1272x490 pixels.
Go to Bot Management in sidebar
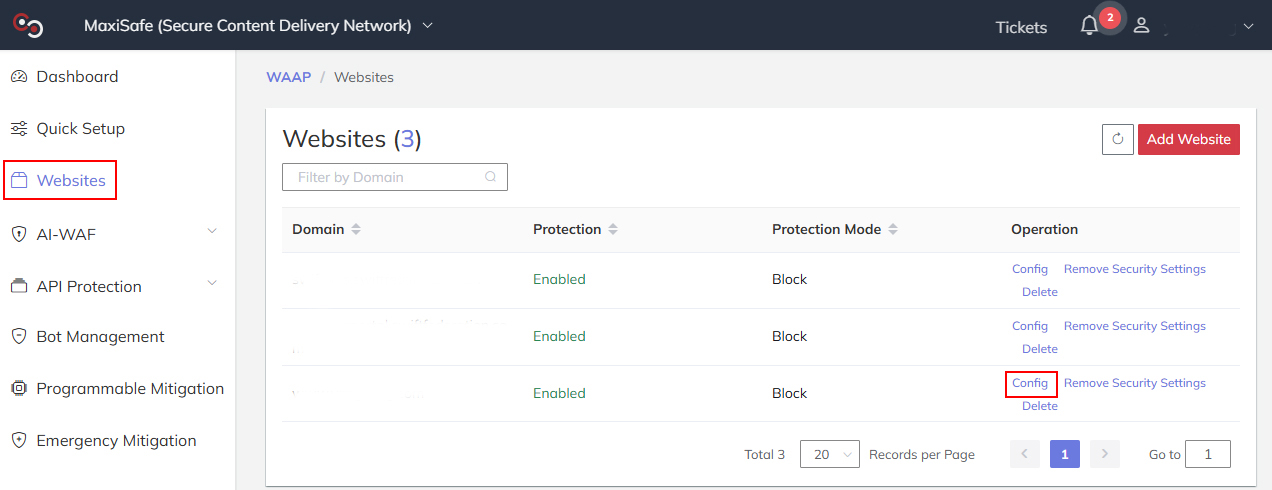coord(100,336)
